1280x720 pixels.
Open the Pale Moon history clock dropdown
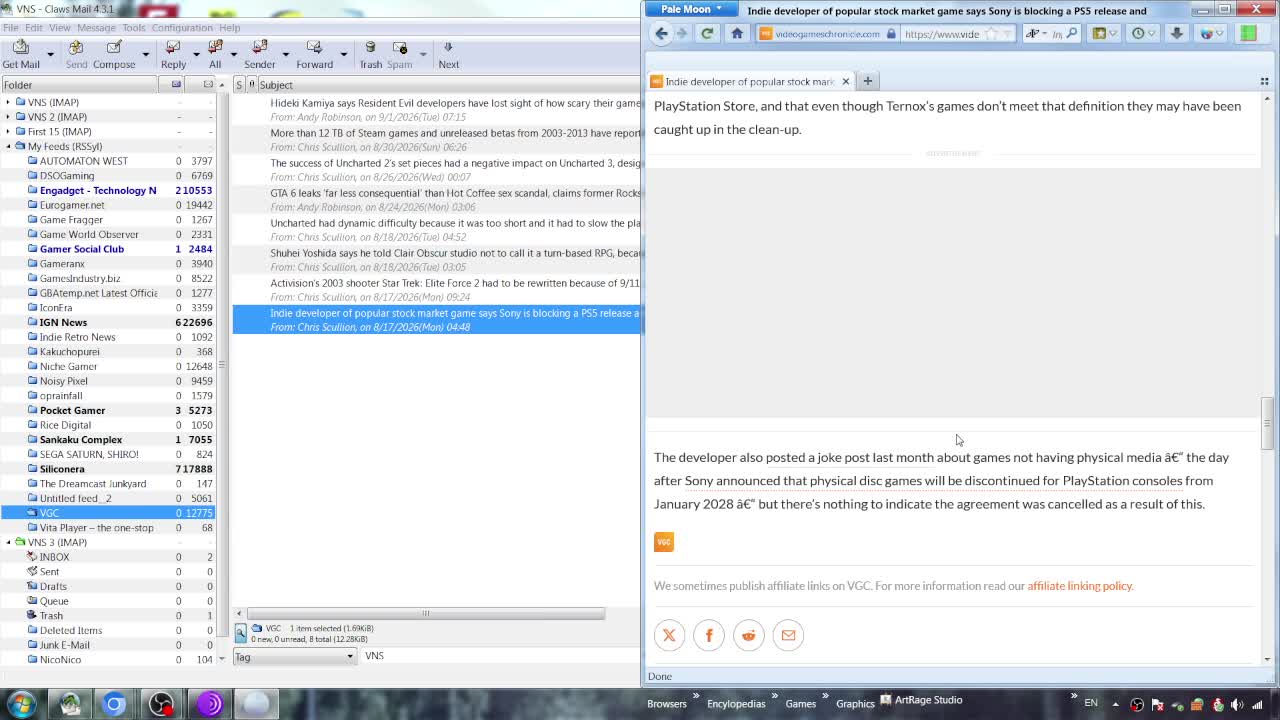[1143, 33]
